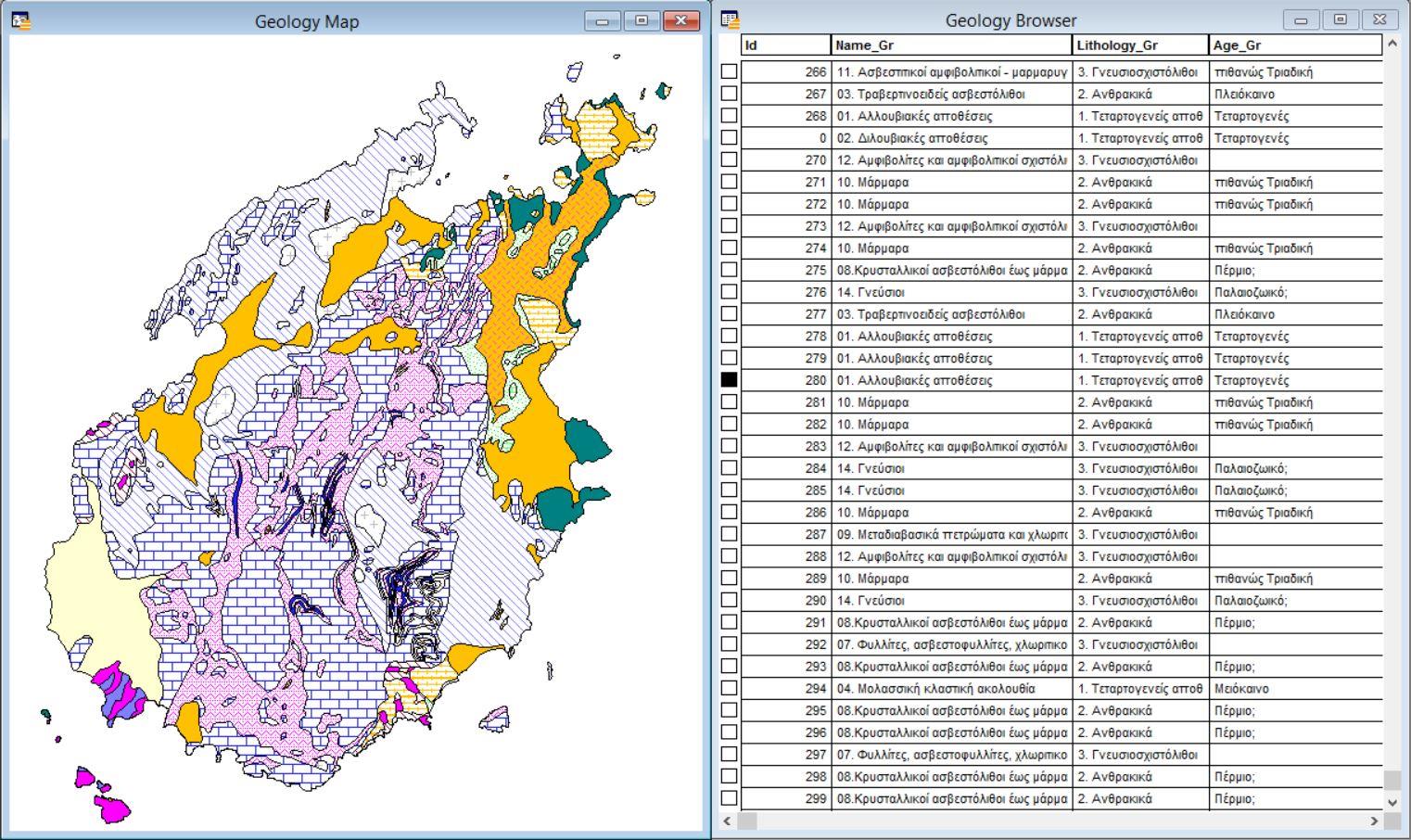
Task: Select the row box of Id 284
Action: coord(730,468)
